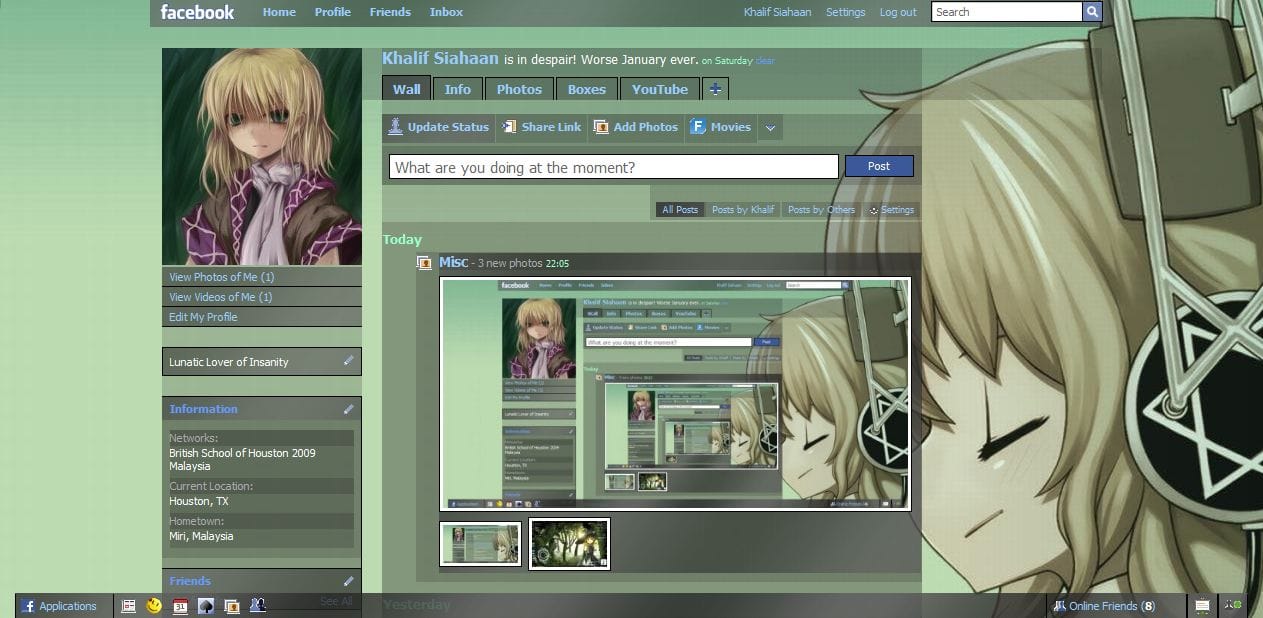Open Inbox in top navigation
The image size is (1263, 618).
tap(446, 12)
